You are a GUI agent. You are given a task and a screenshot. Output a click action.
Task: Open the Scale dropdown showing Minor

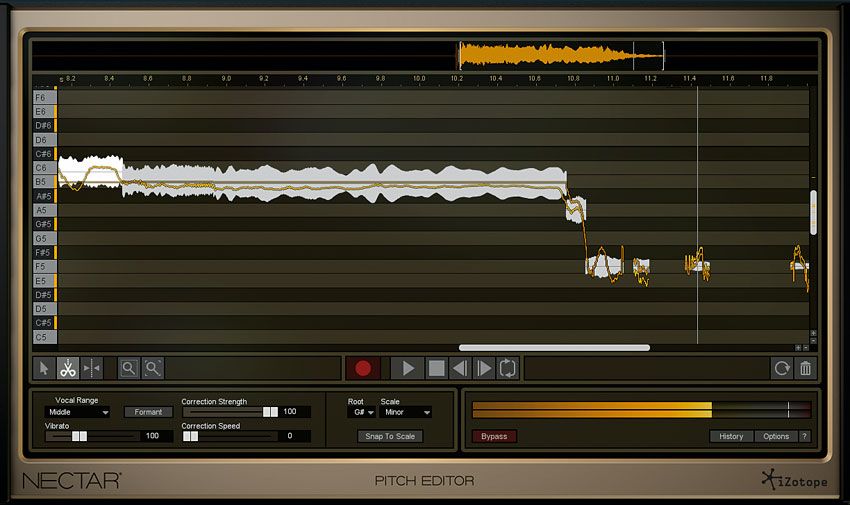405,412
